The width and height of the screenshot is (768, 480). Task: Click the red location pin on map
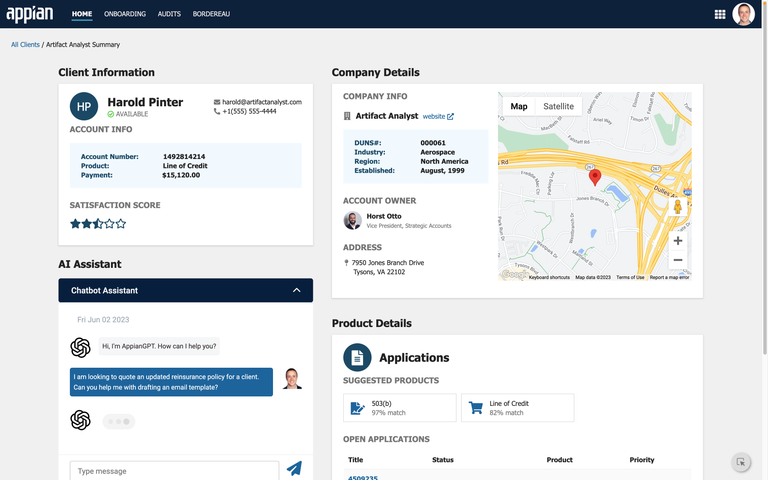coord(595,177)
